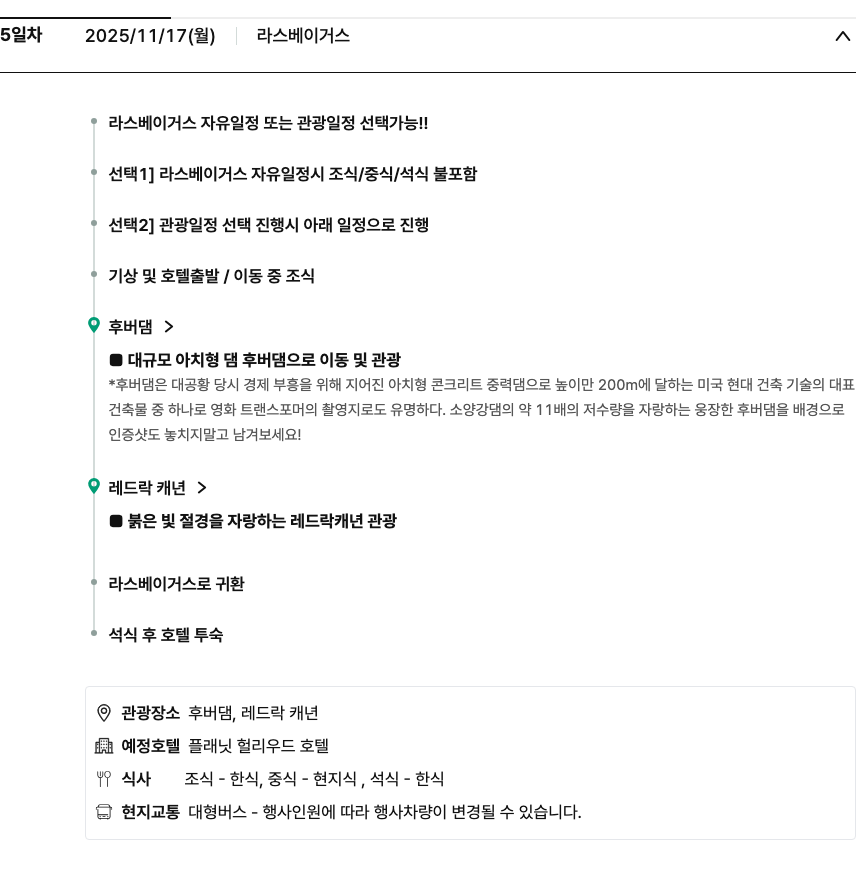
Task: Click the 석식 후 호텔 투숙 timeline item
Action: (165, 635)
